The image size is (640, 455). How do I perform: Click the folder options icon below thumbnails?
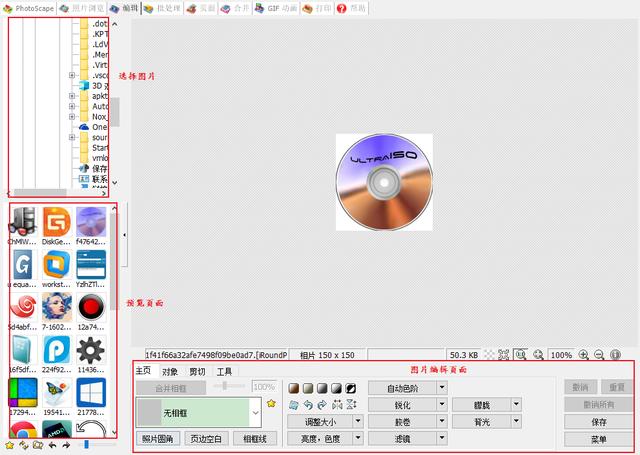click(x=38, y=445)
